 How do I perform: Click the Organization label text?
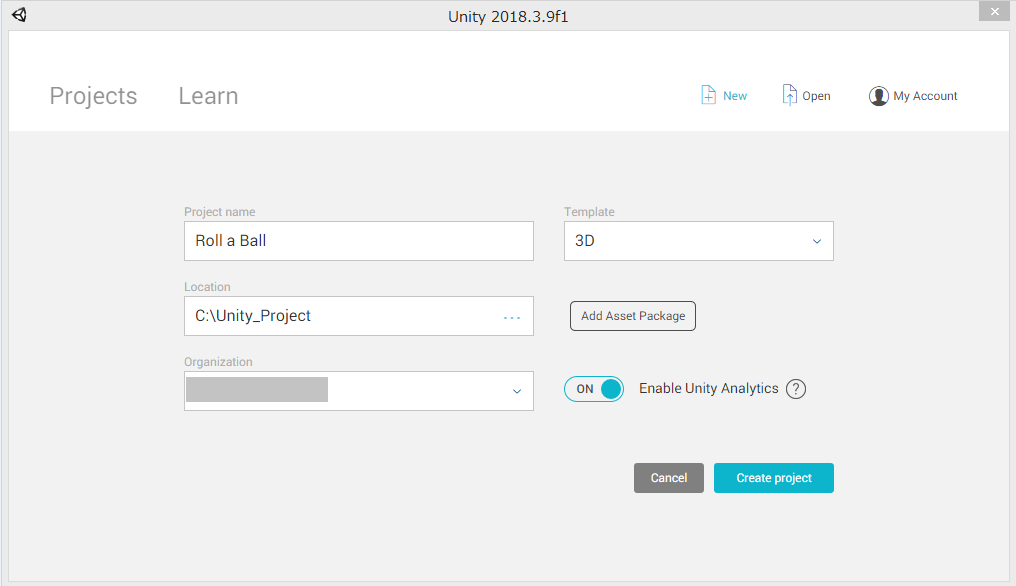pos(218,362)
